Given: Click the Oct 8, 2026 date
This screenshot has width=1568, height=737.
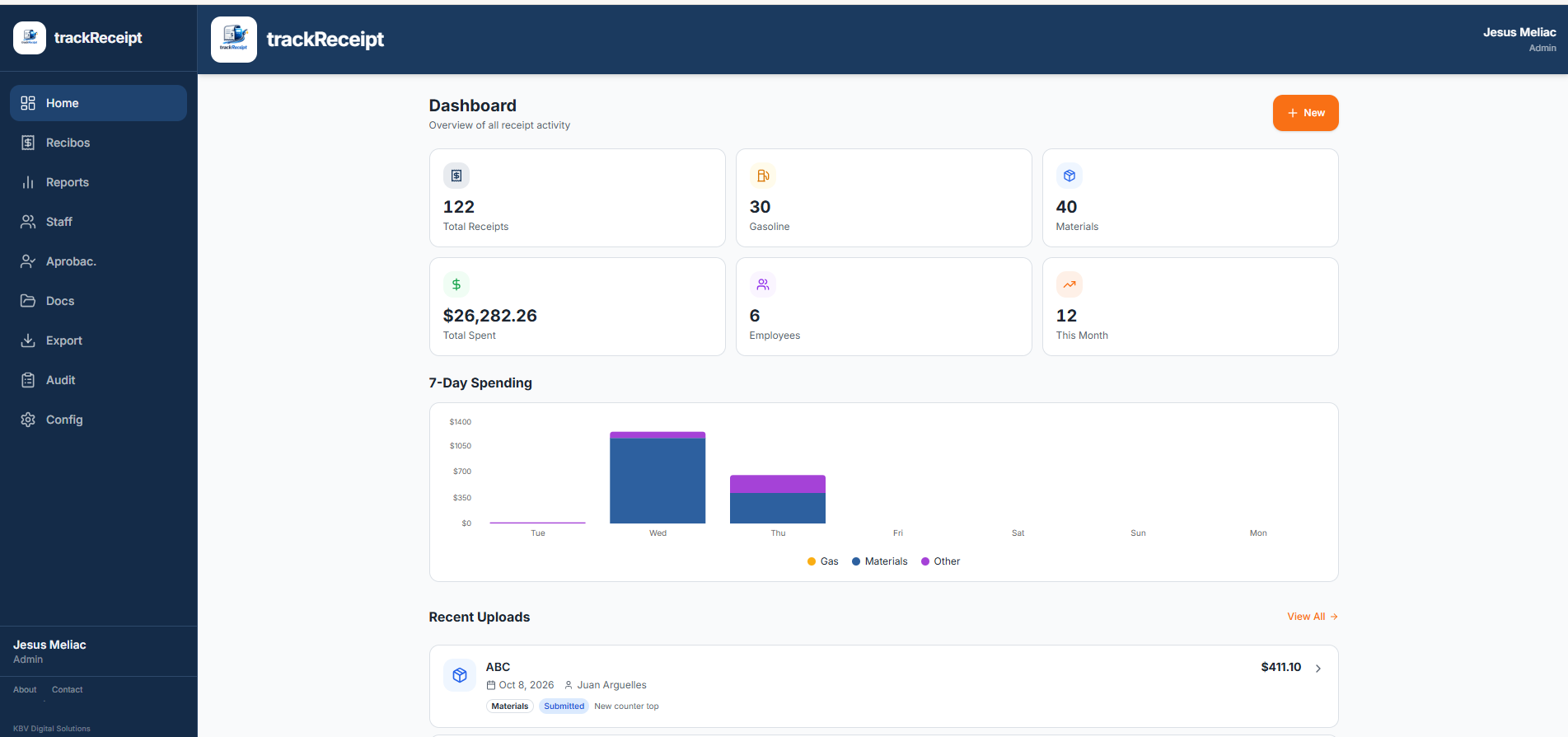Looking at the screenshot, I should [x=527, y=685].
